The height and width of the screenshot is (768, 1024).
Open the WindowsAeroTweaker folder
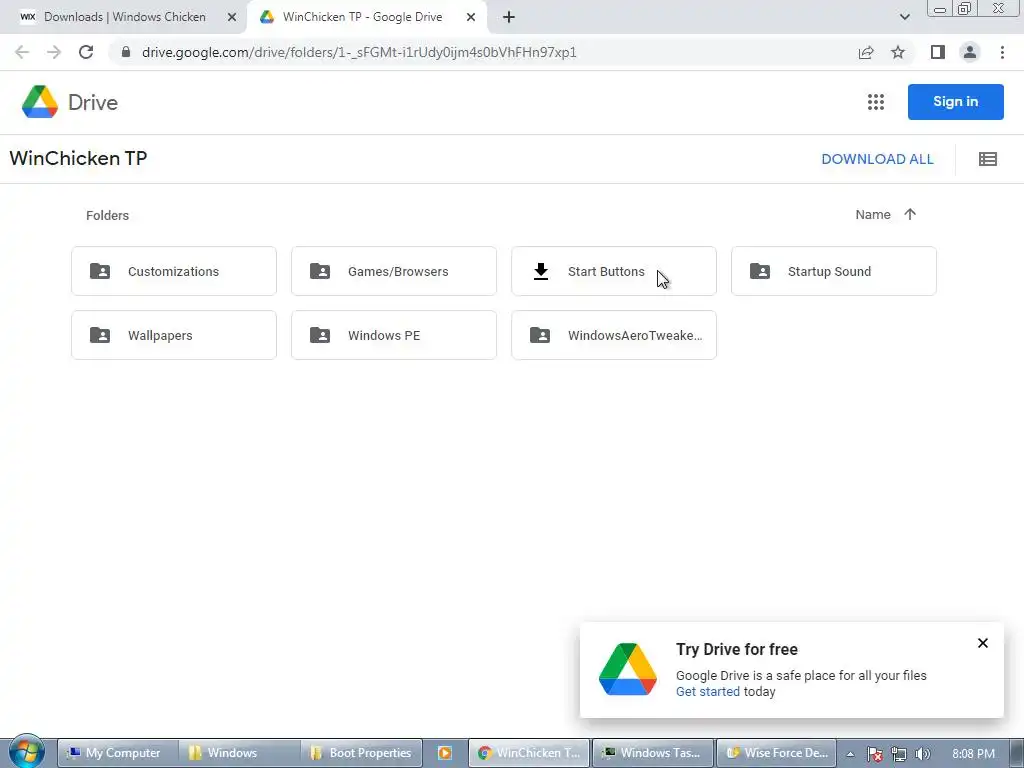(x=614, y=335)
